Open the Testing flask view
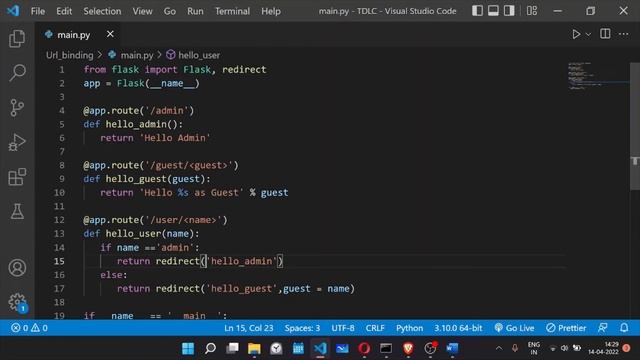 click(x=17, y=211)
